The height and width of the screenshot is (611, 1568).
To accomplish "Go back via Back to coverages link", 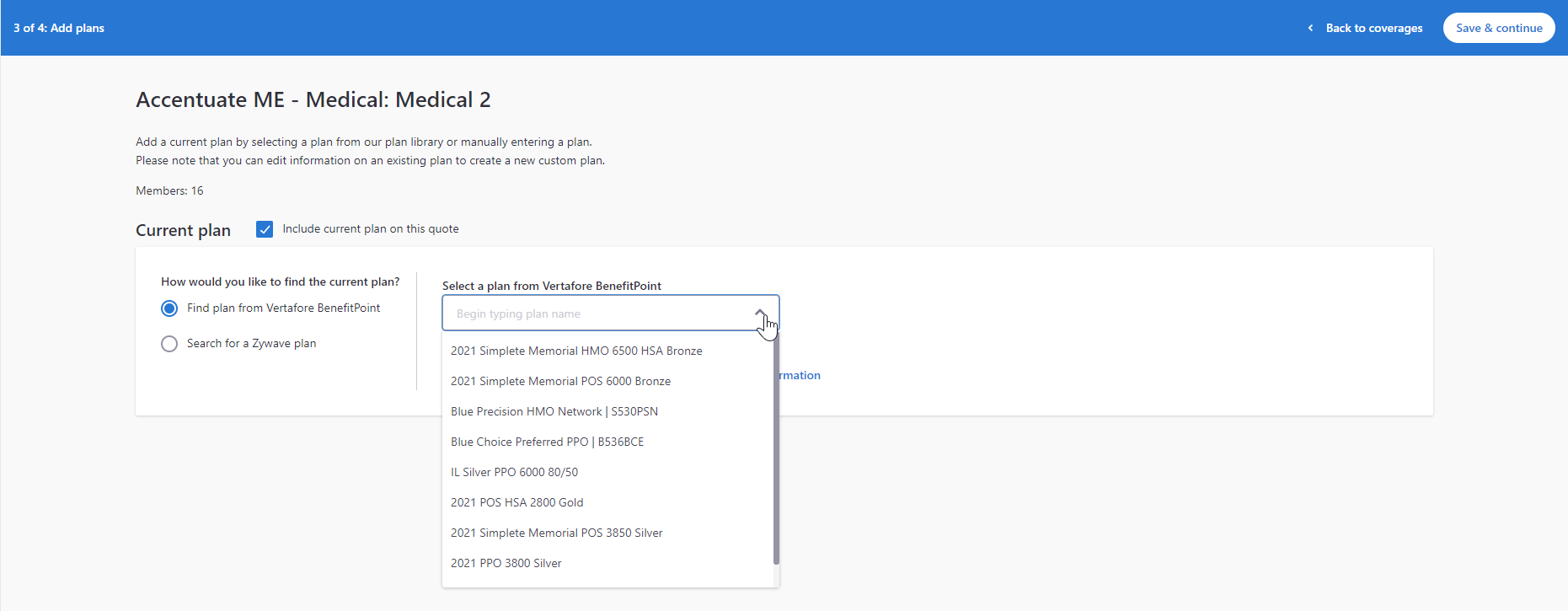I will (1373, 28).
